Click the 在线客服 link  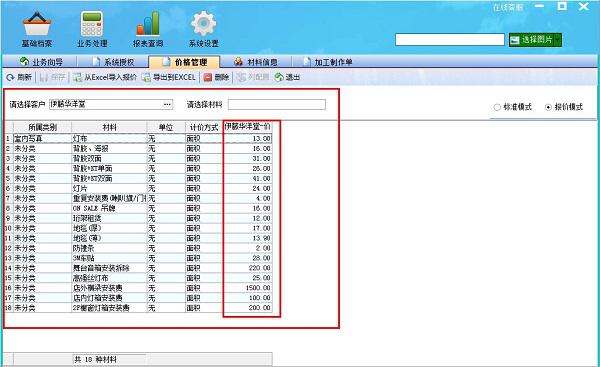click(508, 7)
